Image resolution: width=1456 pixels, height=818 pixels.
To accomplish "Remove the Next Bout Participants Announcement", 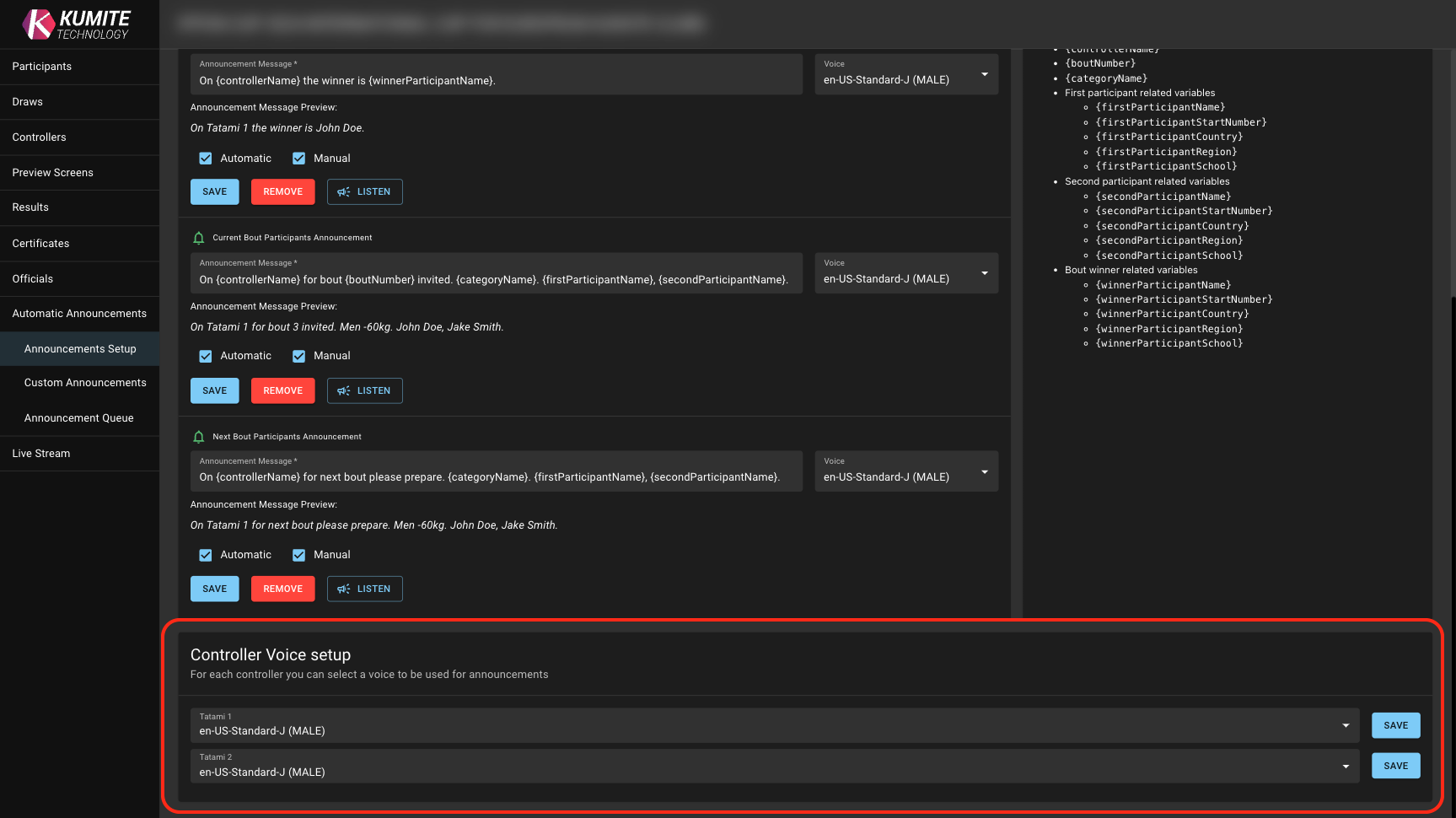I will click(x=283, y=589).
